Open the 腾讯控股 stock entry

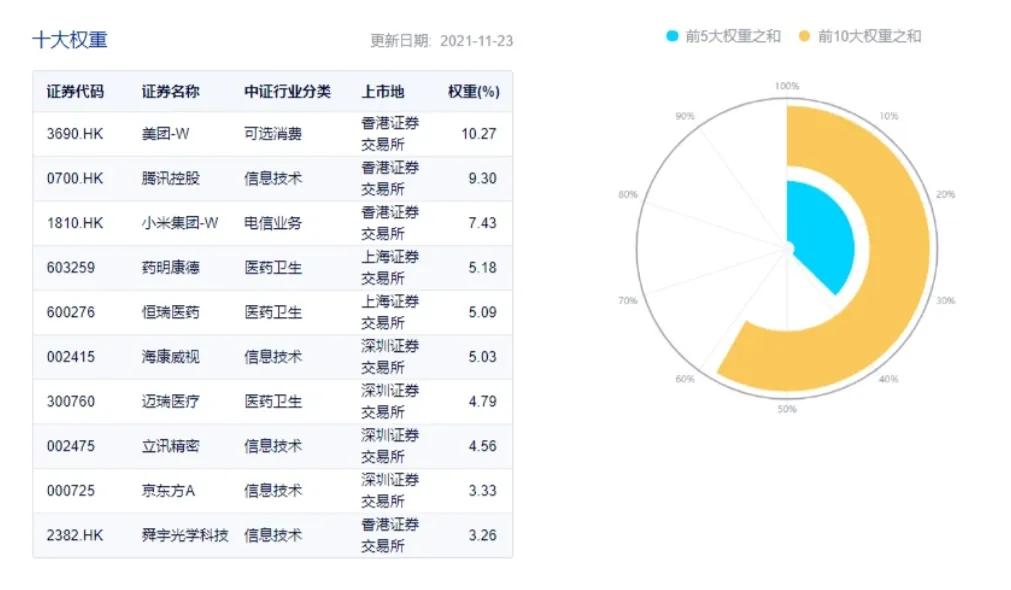[170, 177]
